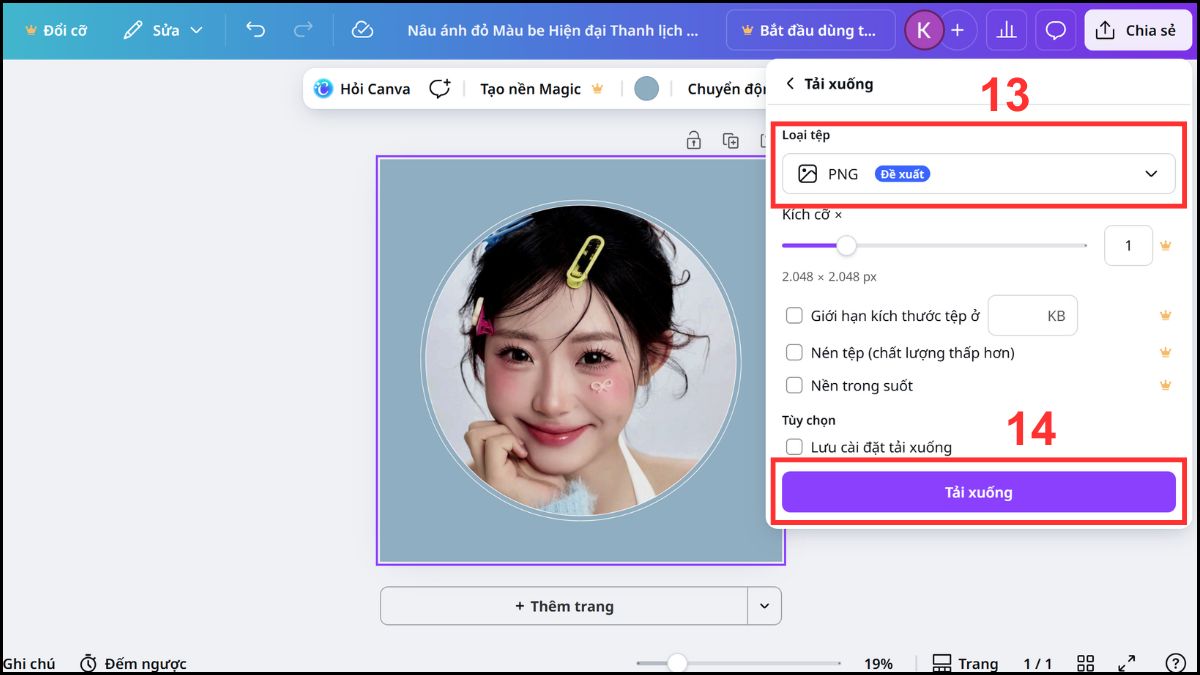Enable Lưu cài đặt tải xuống option
Viewport: 1200px width, 675px height.
pos(795,447)
